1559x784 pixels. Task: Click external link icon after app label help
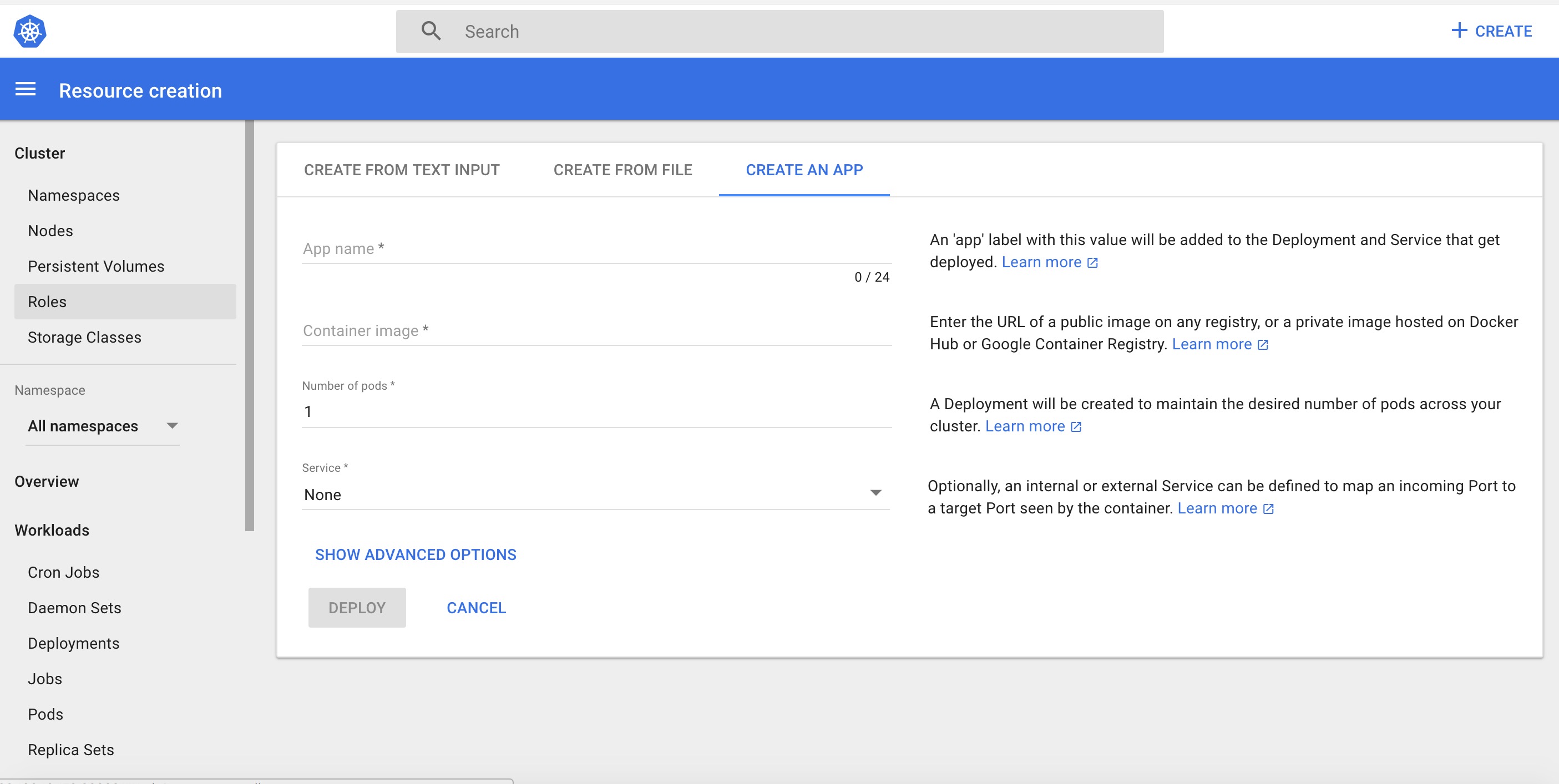[1092, 263]
